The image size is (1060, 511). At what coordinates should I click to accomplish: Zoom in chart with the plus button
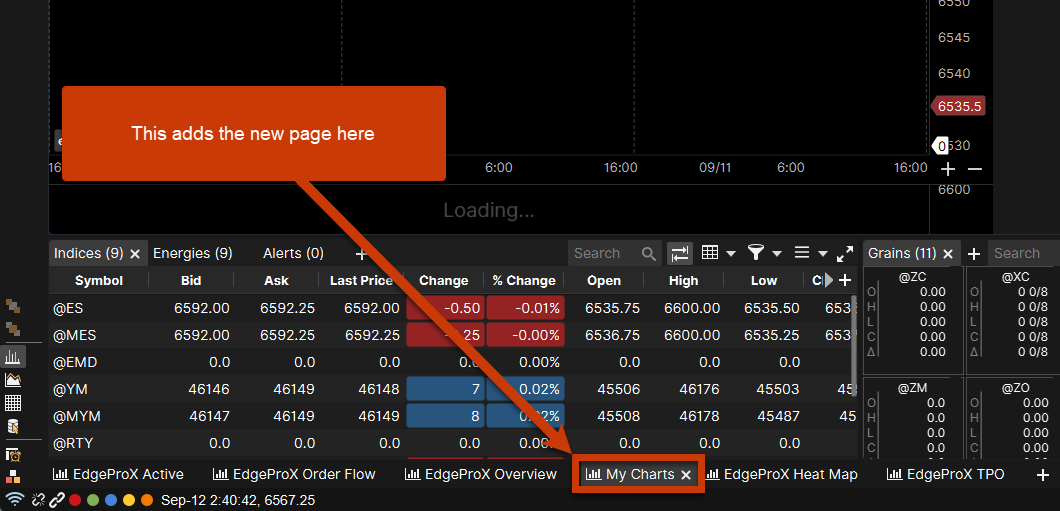click(x=948, y=169)
